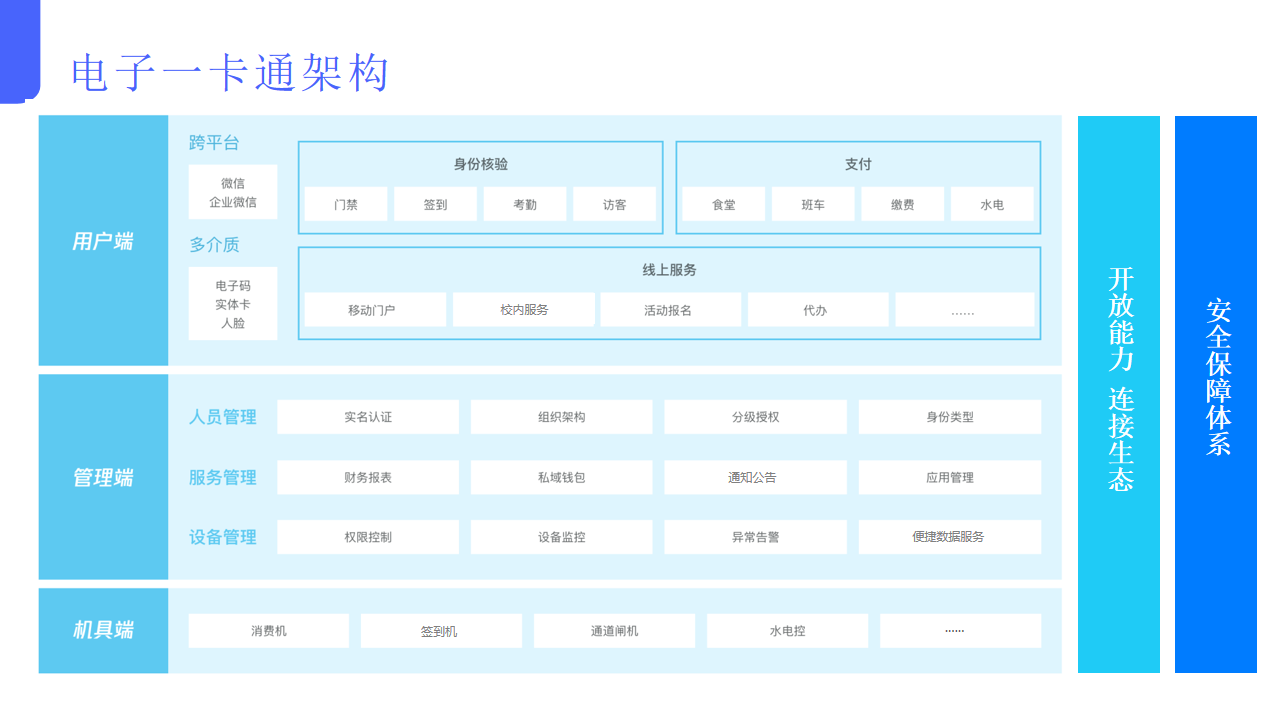Expand the 多介质 section
The width and height of the screenshot is (1280, 720).
(210, 245)
